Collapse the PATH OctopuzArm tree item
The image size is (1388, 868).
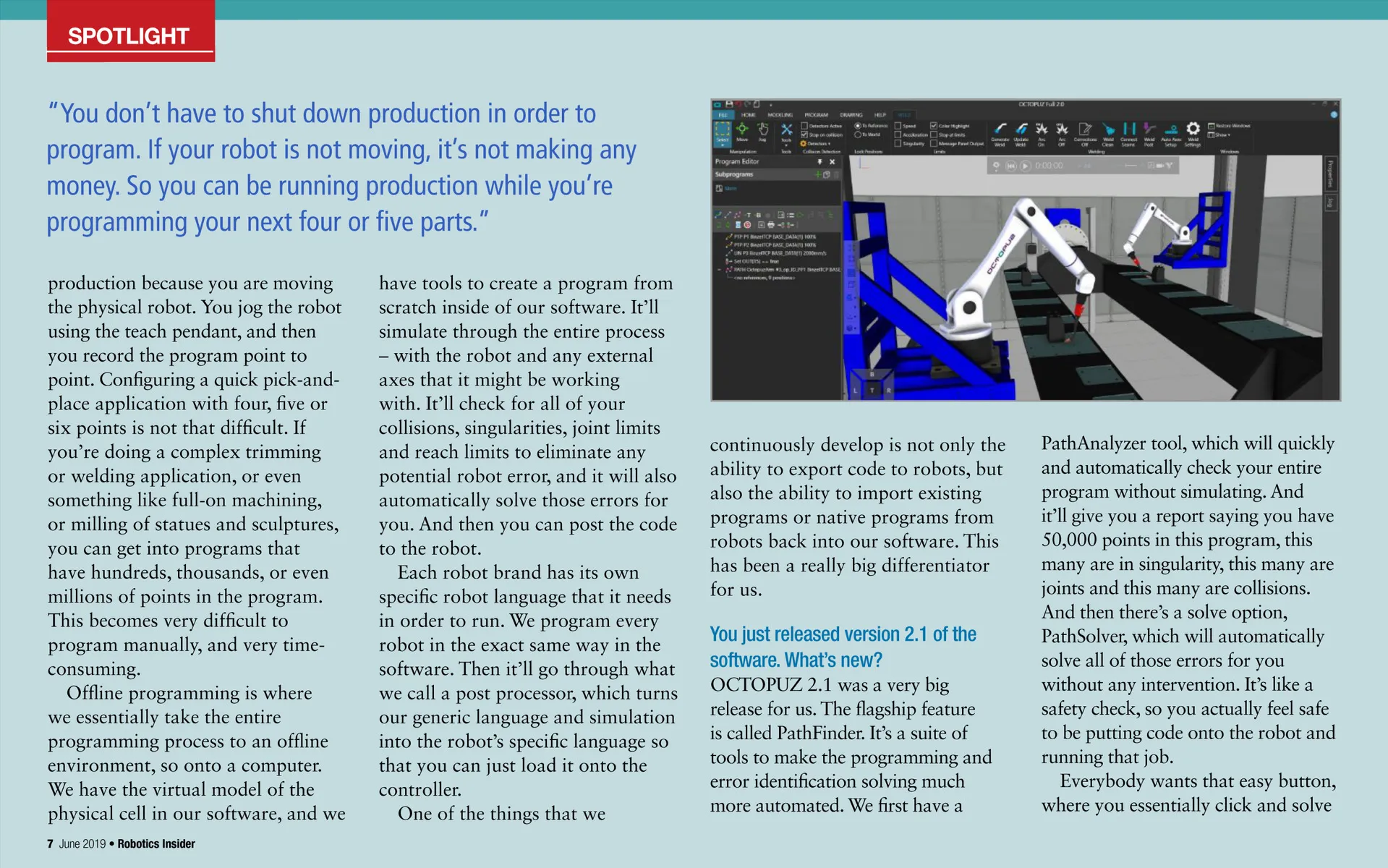pos(720,269)
